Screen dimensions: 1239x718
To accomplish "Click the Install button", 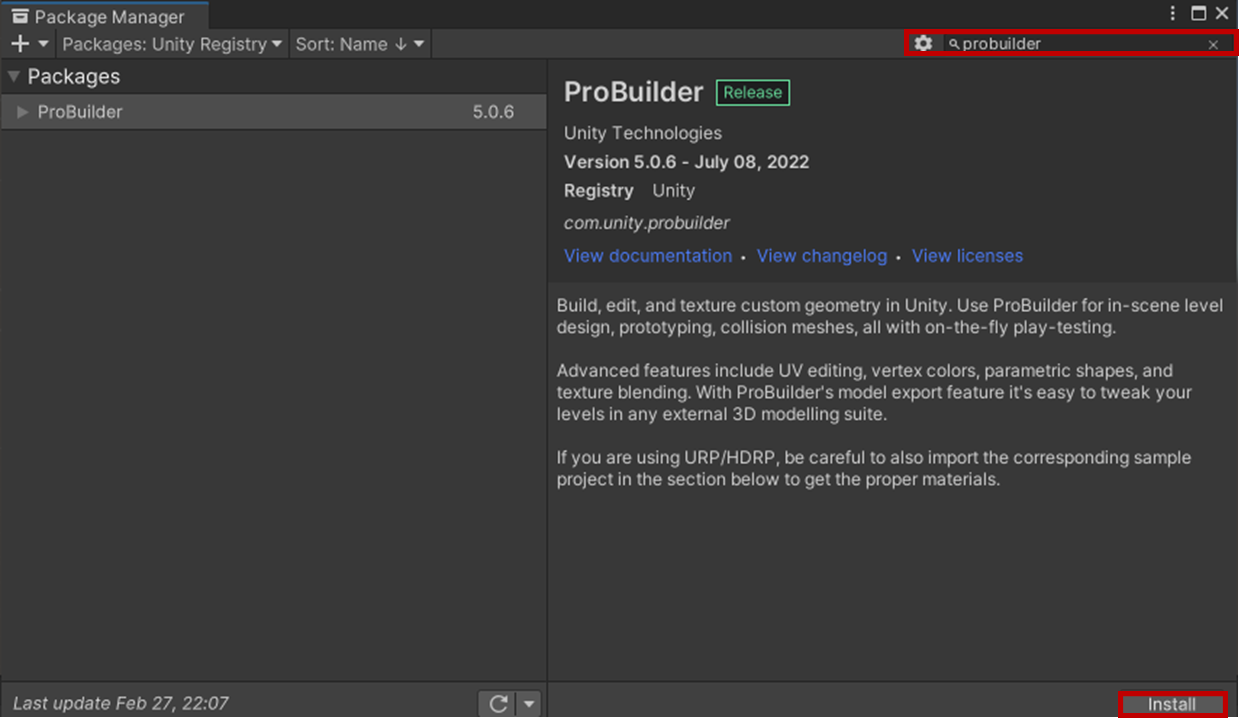I will click(x=1172, y=704).
